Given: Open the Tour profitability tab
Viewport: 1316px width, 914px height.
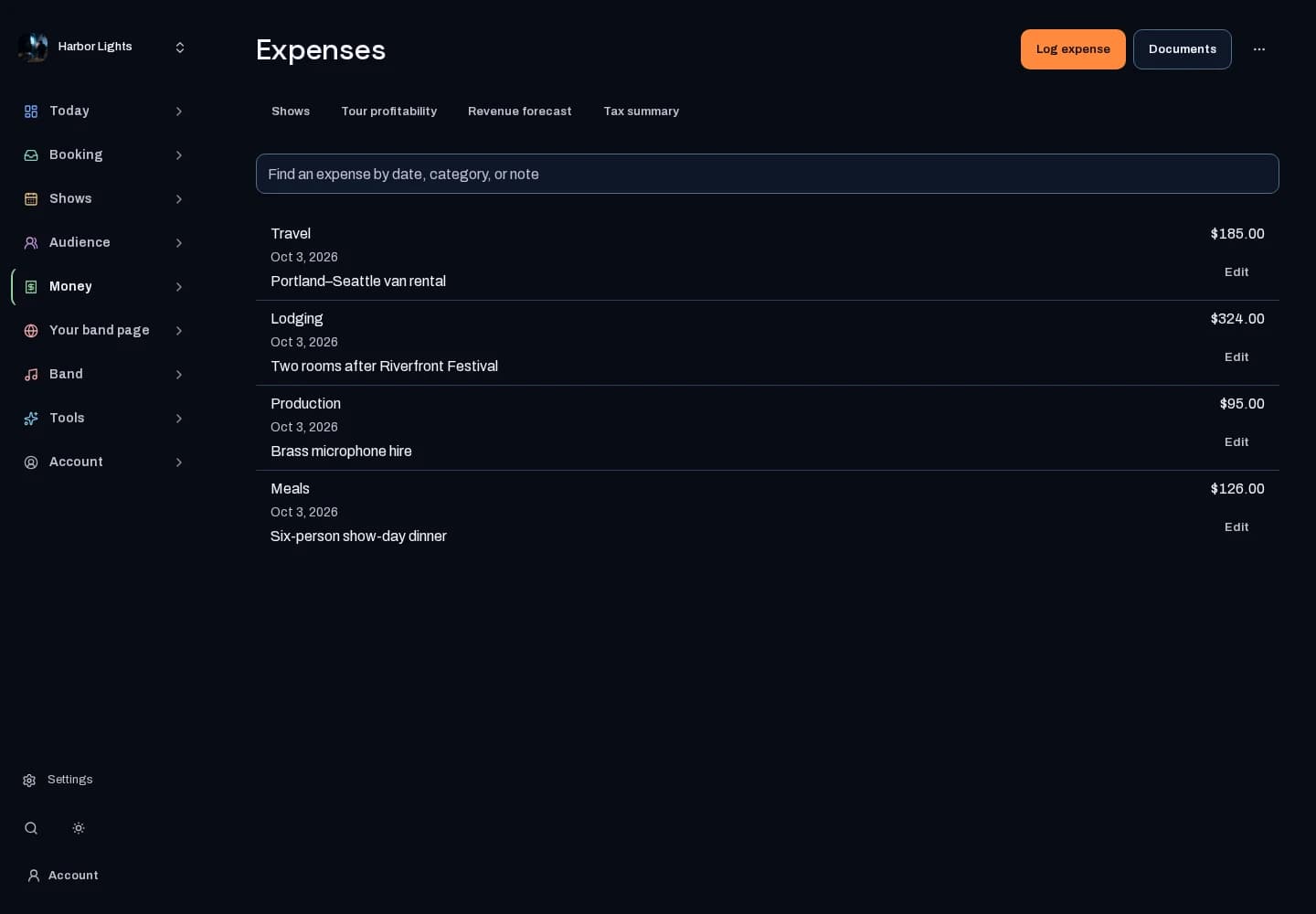Looking at the screenshot, I should coord(389,112).
